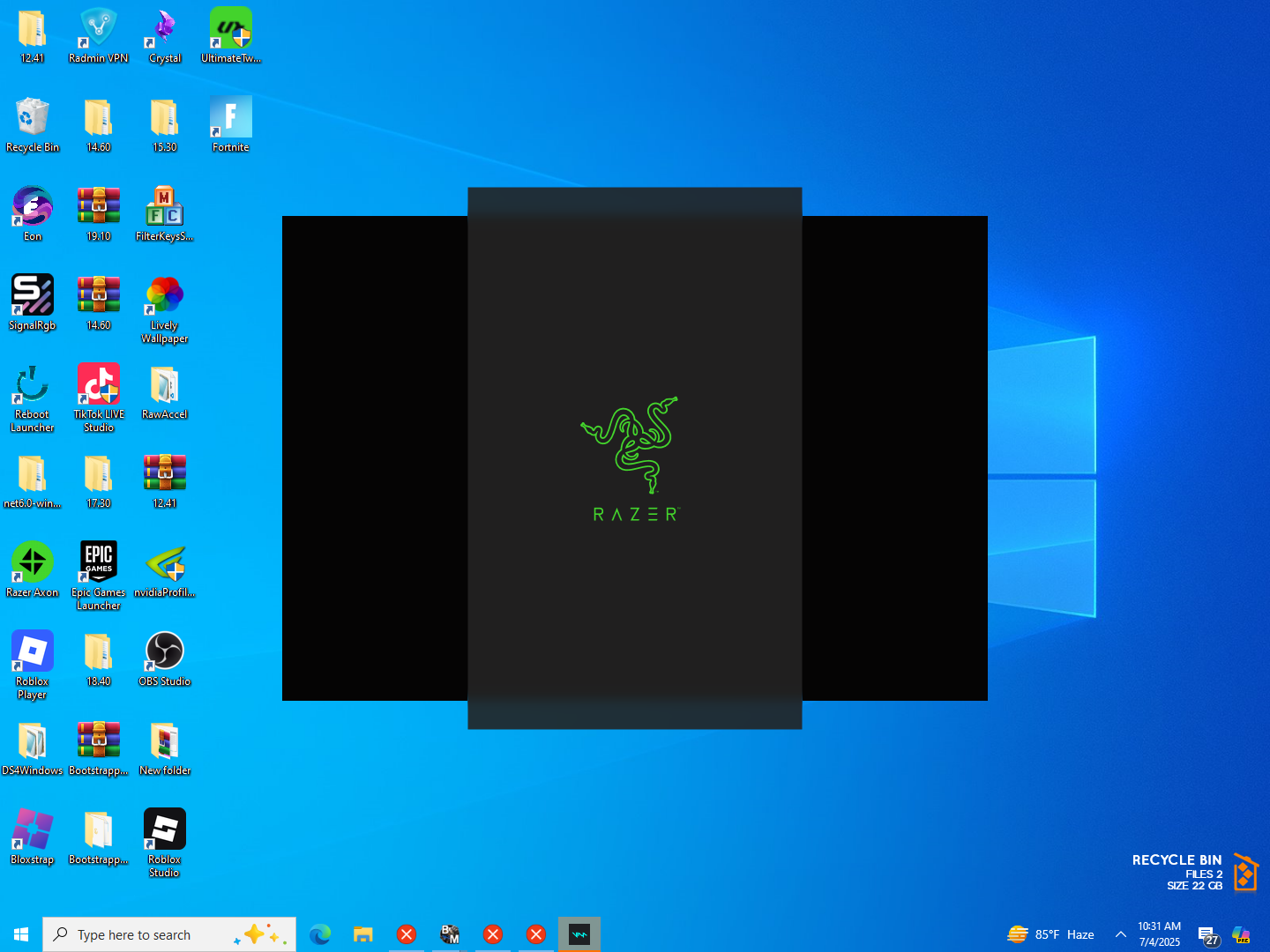The width and height of the screenshot is (1270, 952).
Task: Open the 85°F Haze weather widget
Action: point(1051,934)
